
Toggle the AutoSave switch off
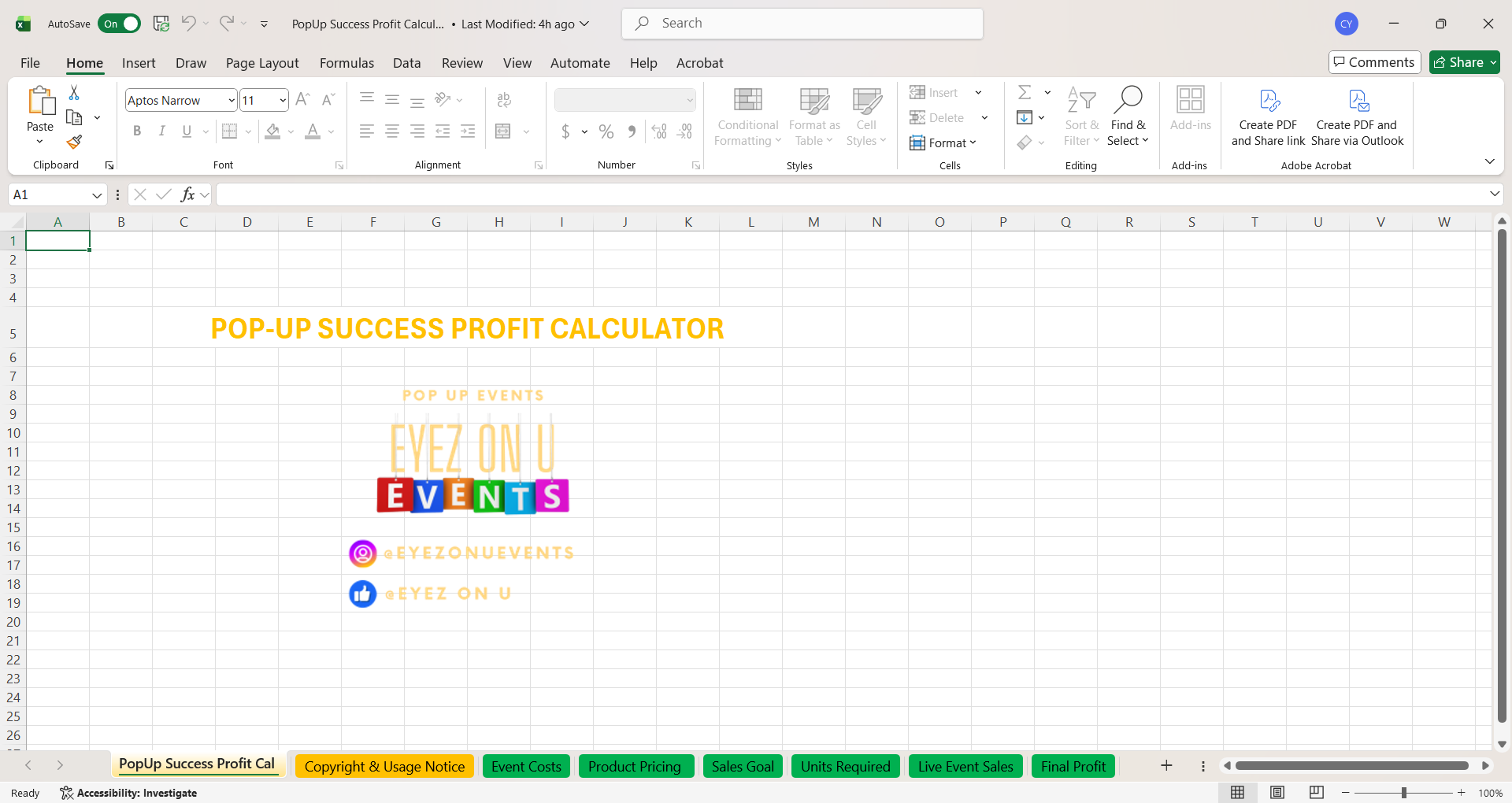(119, 24)
